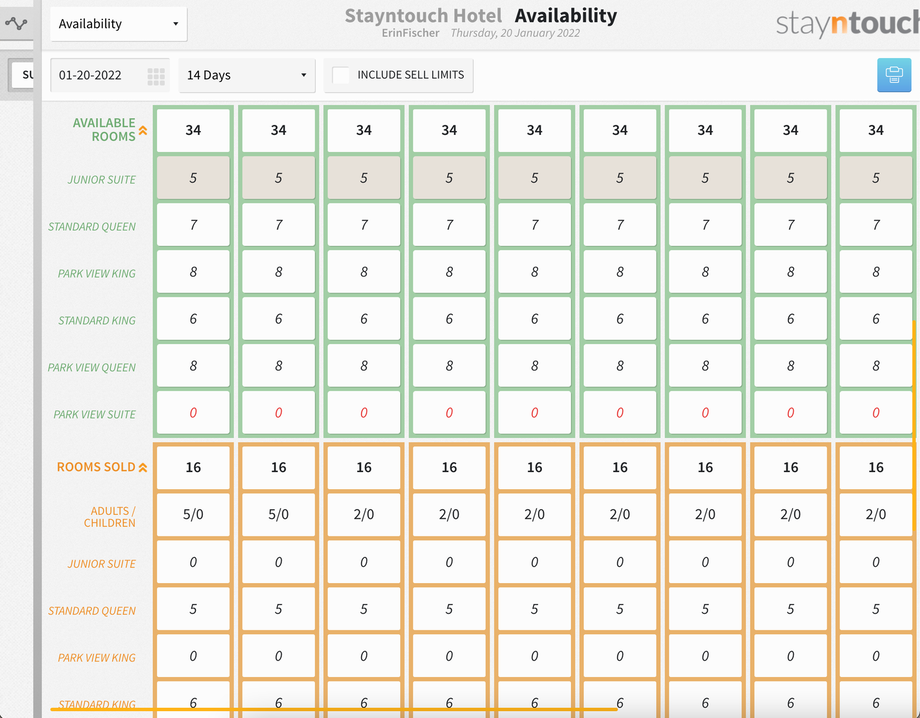Screen dimensions: 920x718
Task: Click the Park View Suite row label
Action: point(94,414)
